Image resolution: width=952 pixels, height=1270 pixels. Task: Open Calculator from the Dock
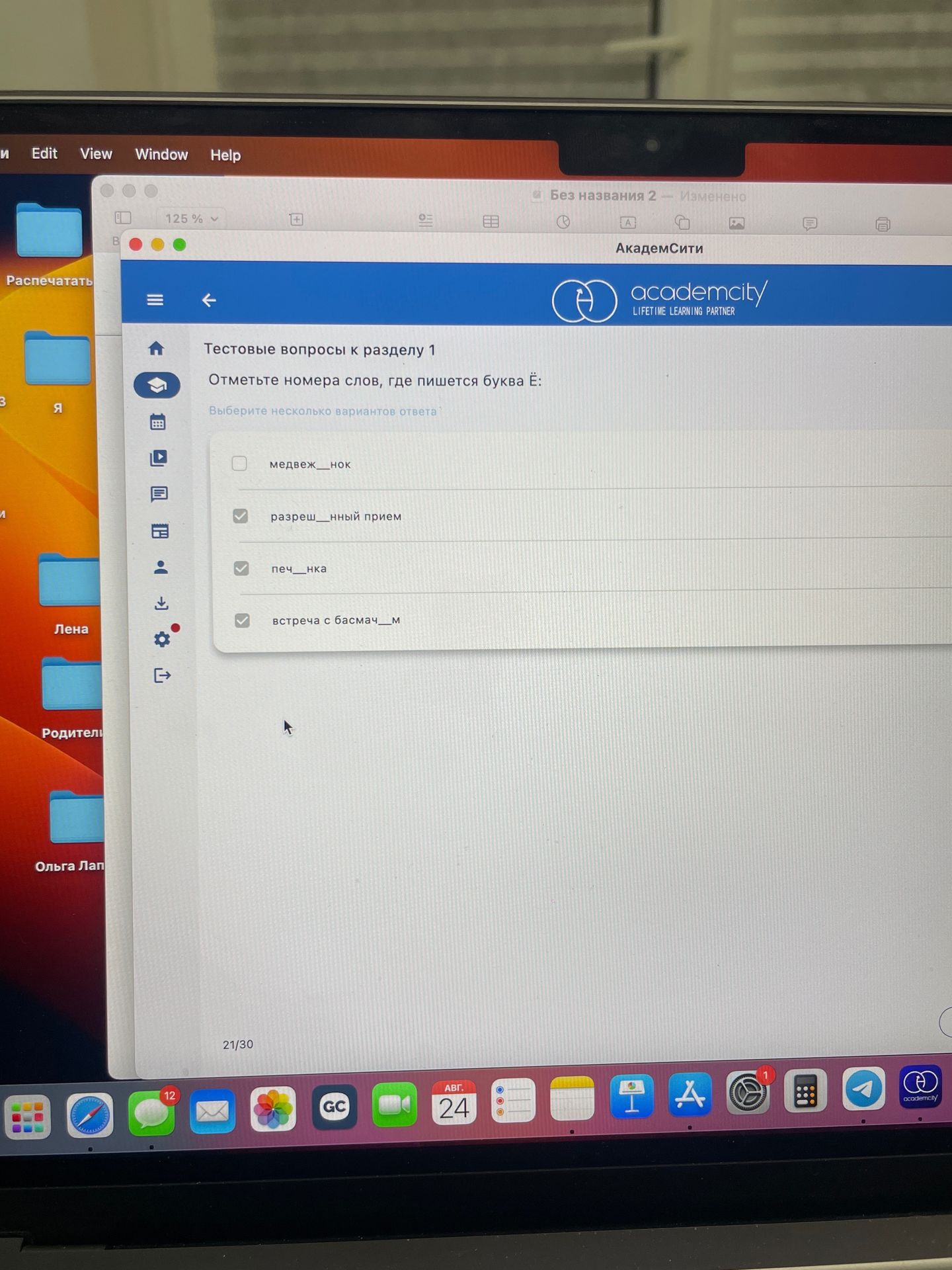pyautogui.click(x=805, y=1091)
